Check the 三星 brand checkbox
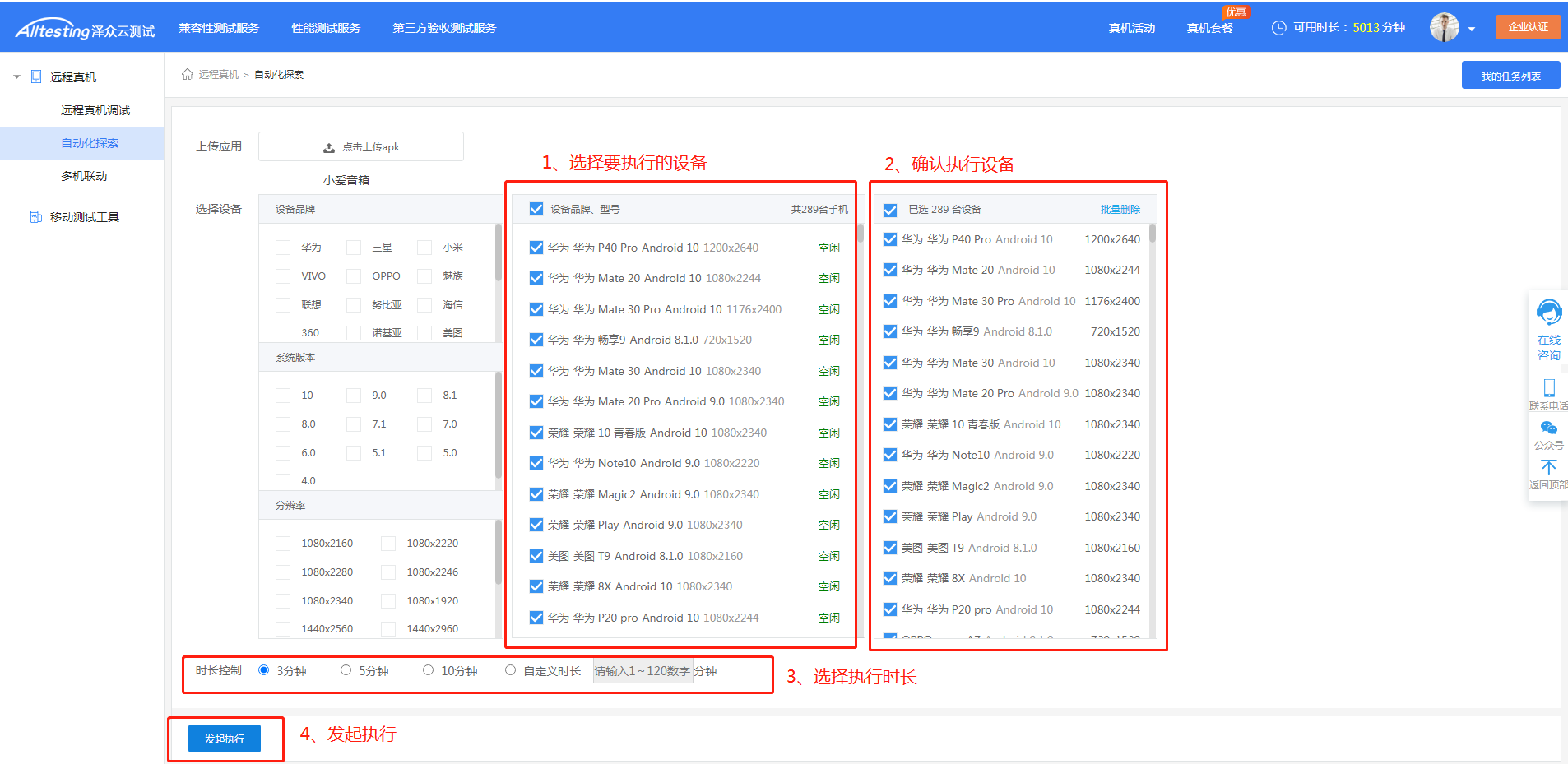This screenshot has height=764, width=1568. click(354, 248)
